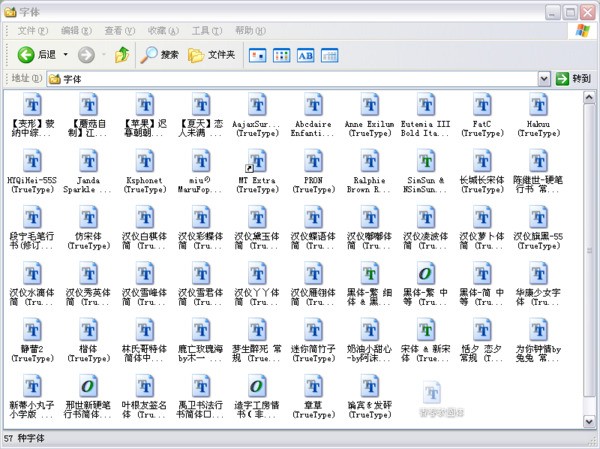The image size is (600, 449).
Task: Switch to Large Icons view
Action: pyautogui.click(x=257, y=55)
